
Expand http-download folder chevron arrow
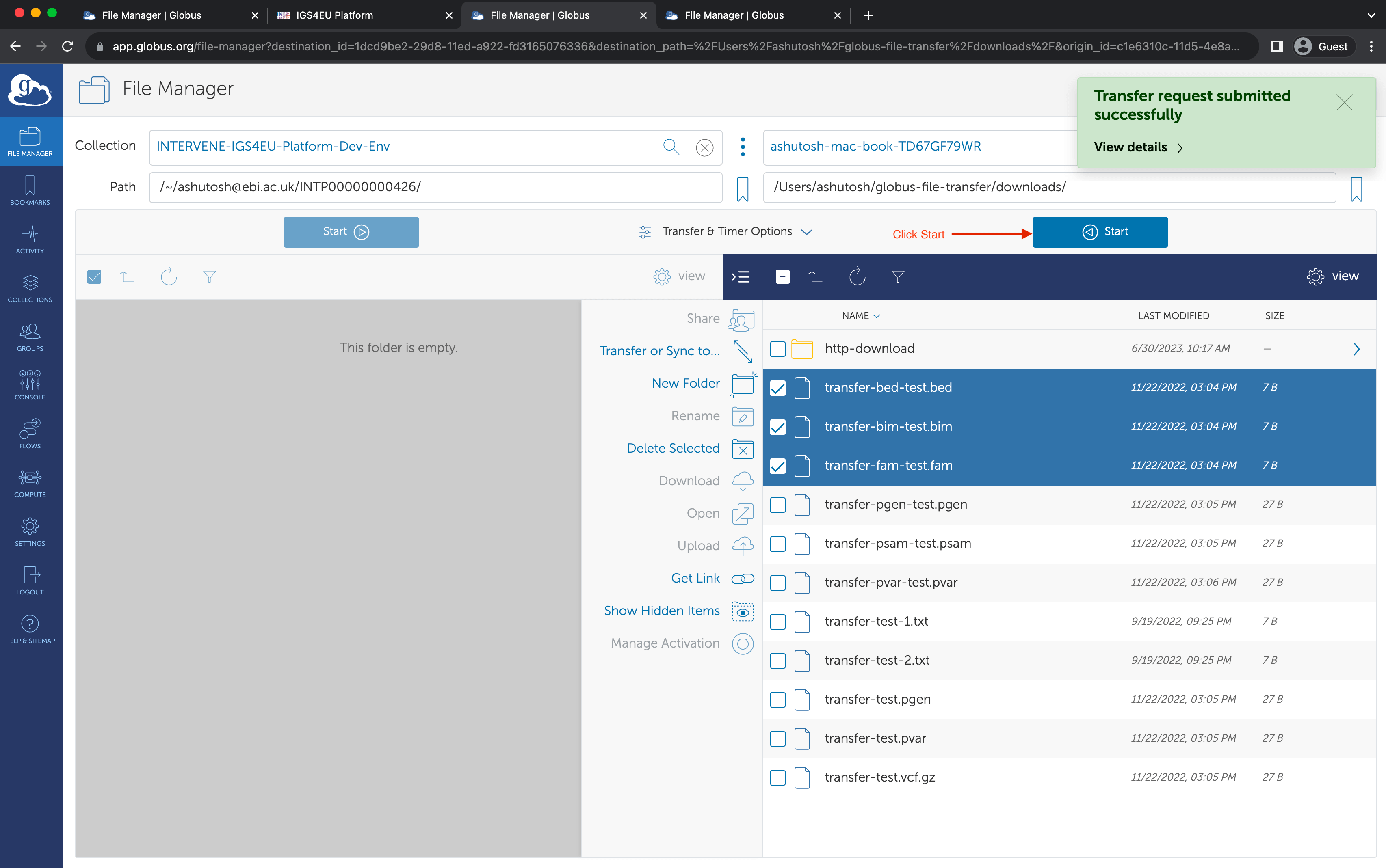[x=1356, y=349]
